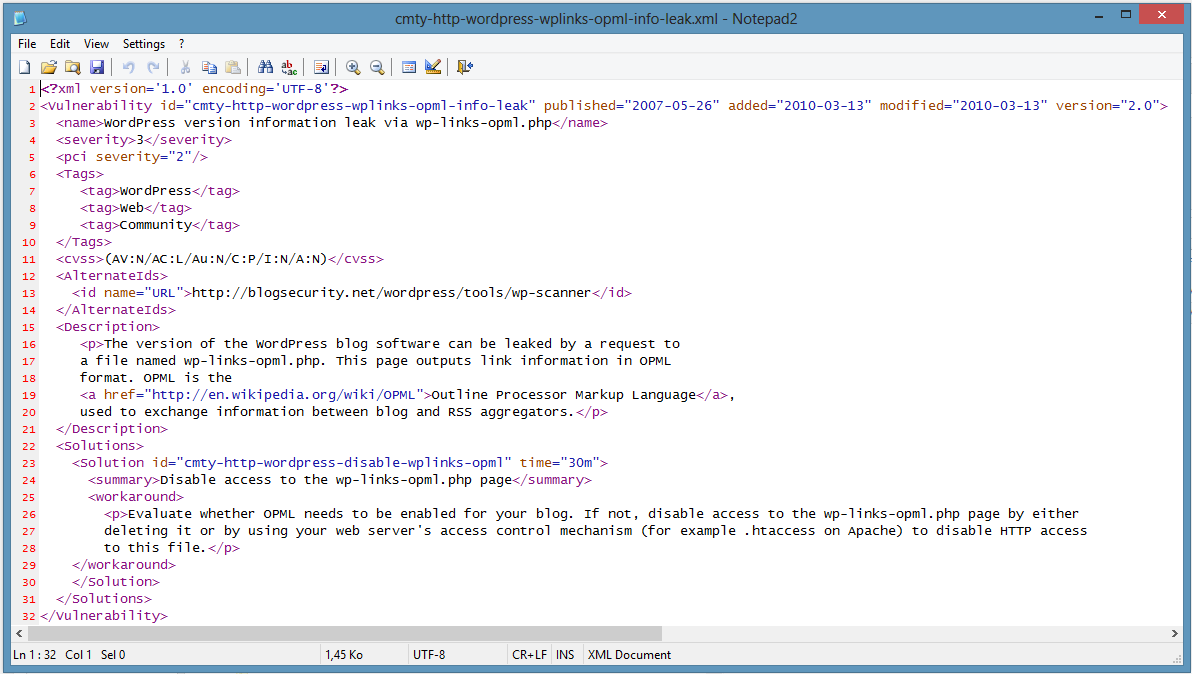Save the file using the floppy disk icon

tap(97, 67)
